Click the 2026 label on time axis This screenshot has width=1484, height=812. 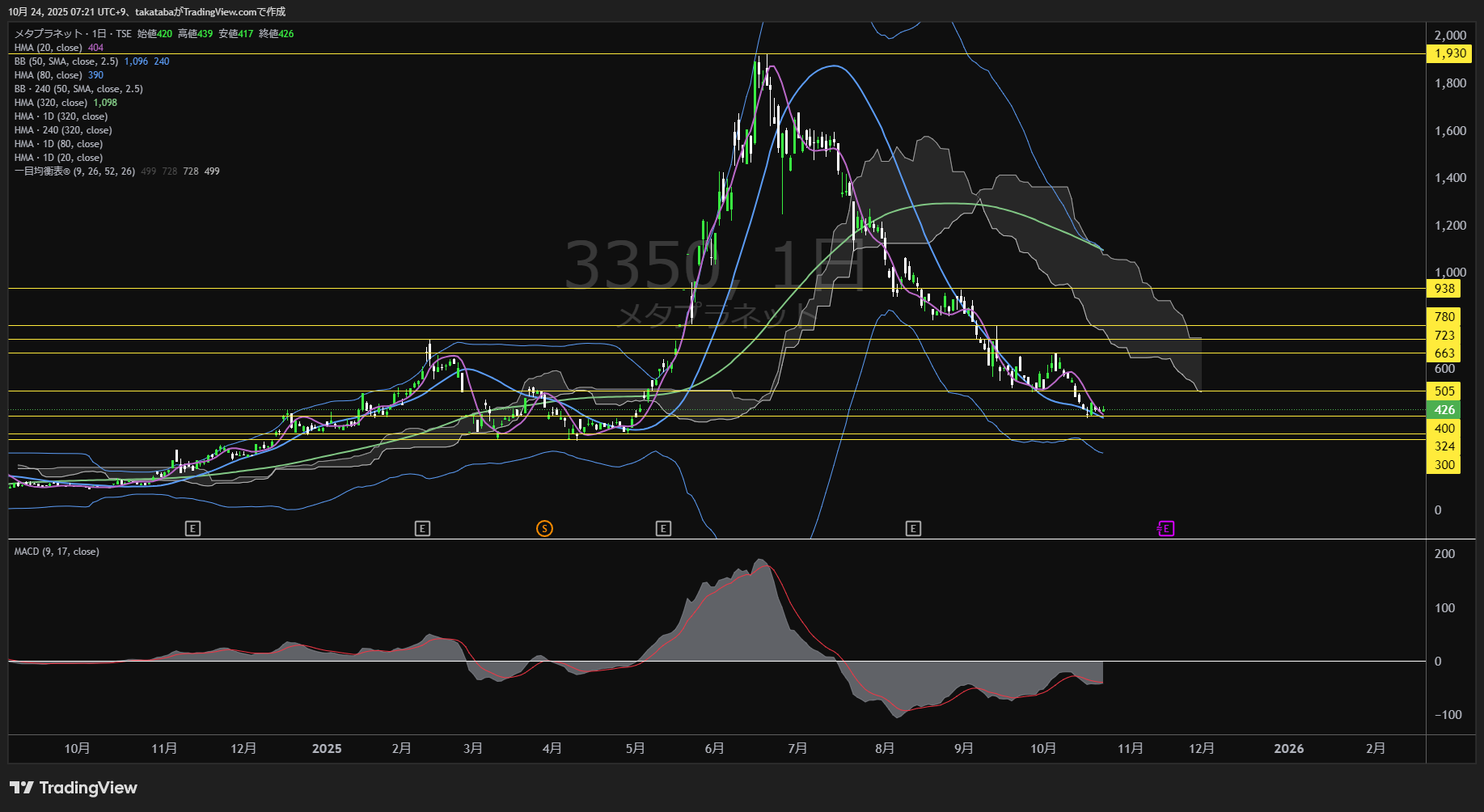(1288, 749)
